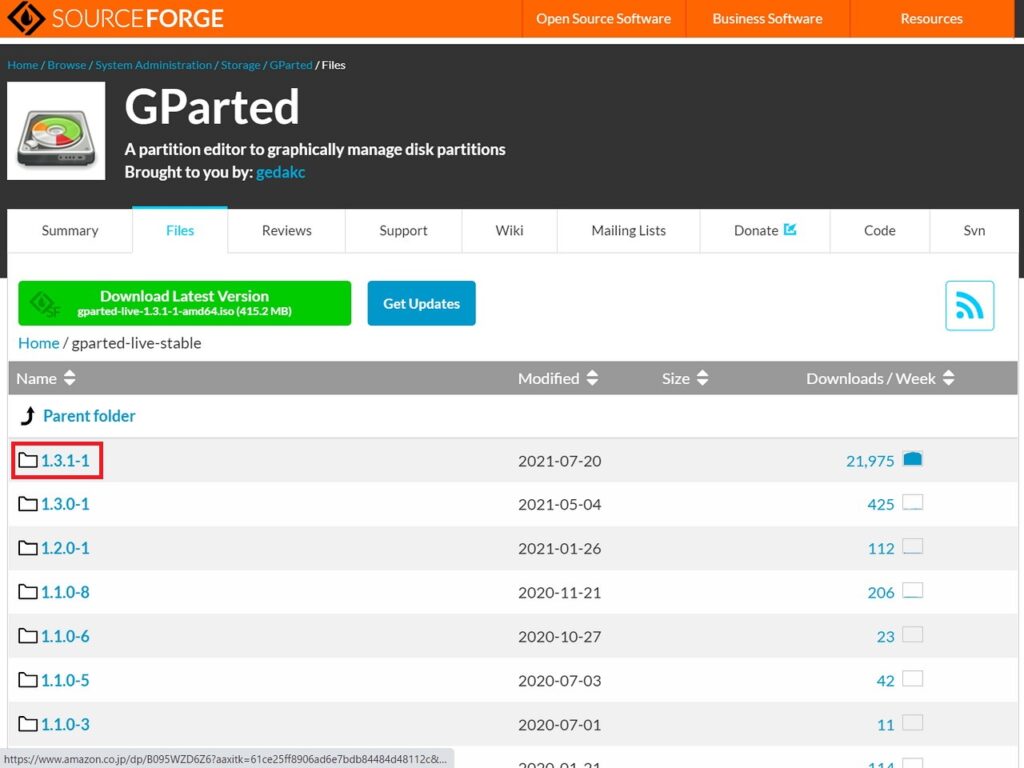Go to the Wiki tab
Screen dimensions: 1024x768
click(509, 231)
